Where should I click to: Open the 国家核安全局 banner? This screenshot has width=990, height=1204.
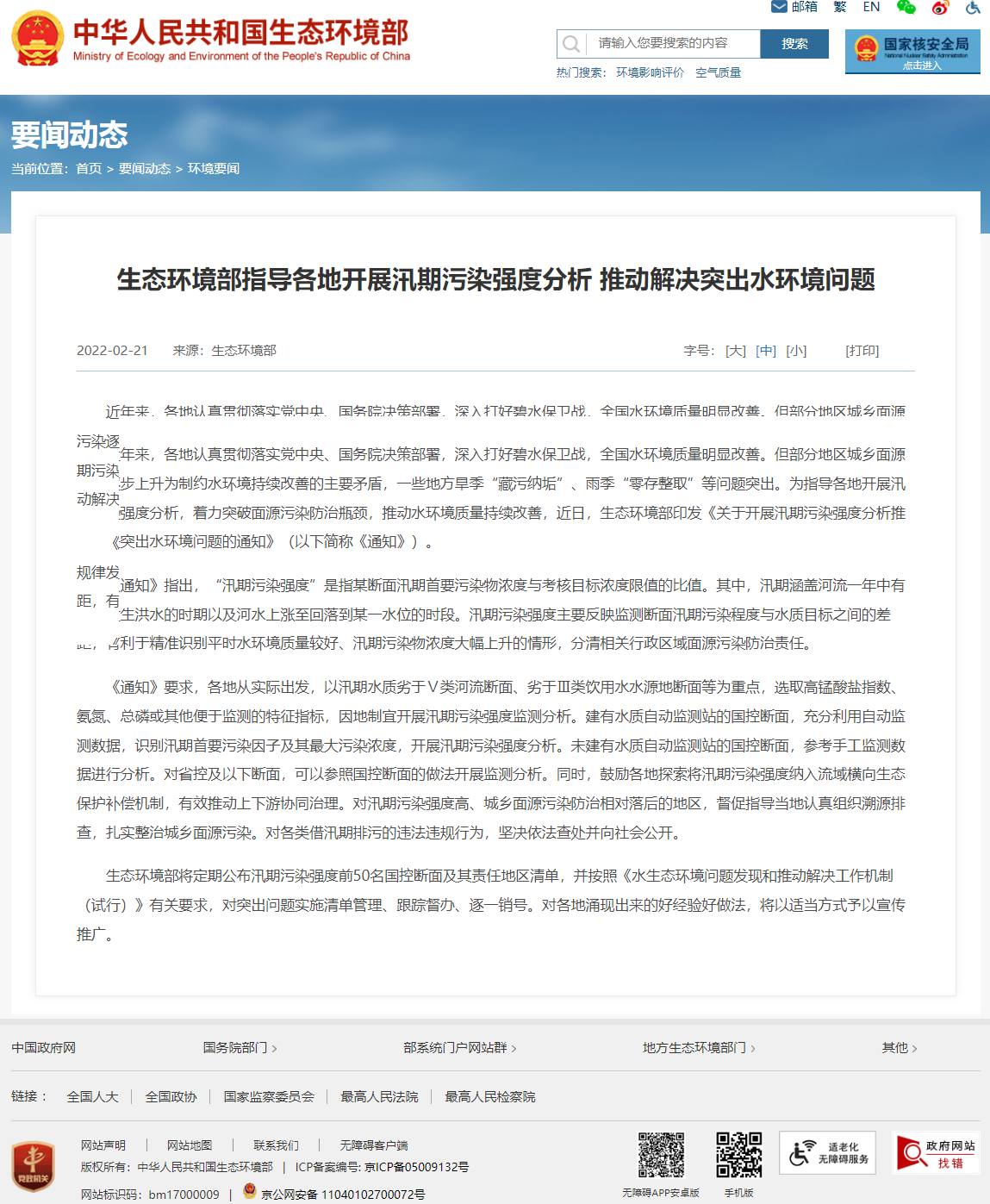click(912, 51)
